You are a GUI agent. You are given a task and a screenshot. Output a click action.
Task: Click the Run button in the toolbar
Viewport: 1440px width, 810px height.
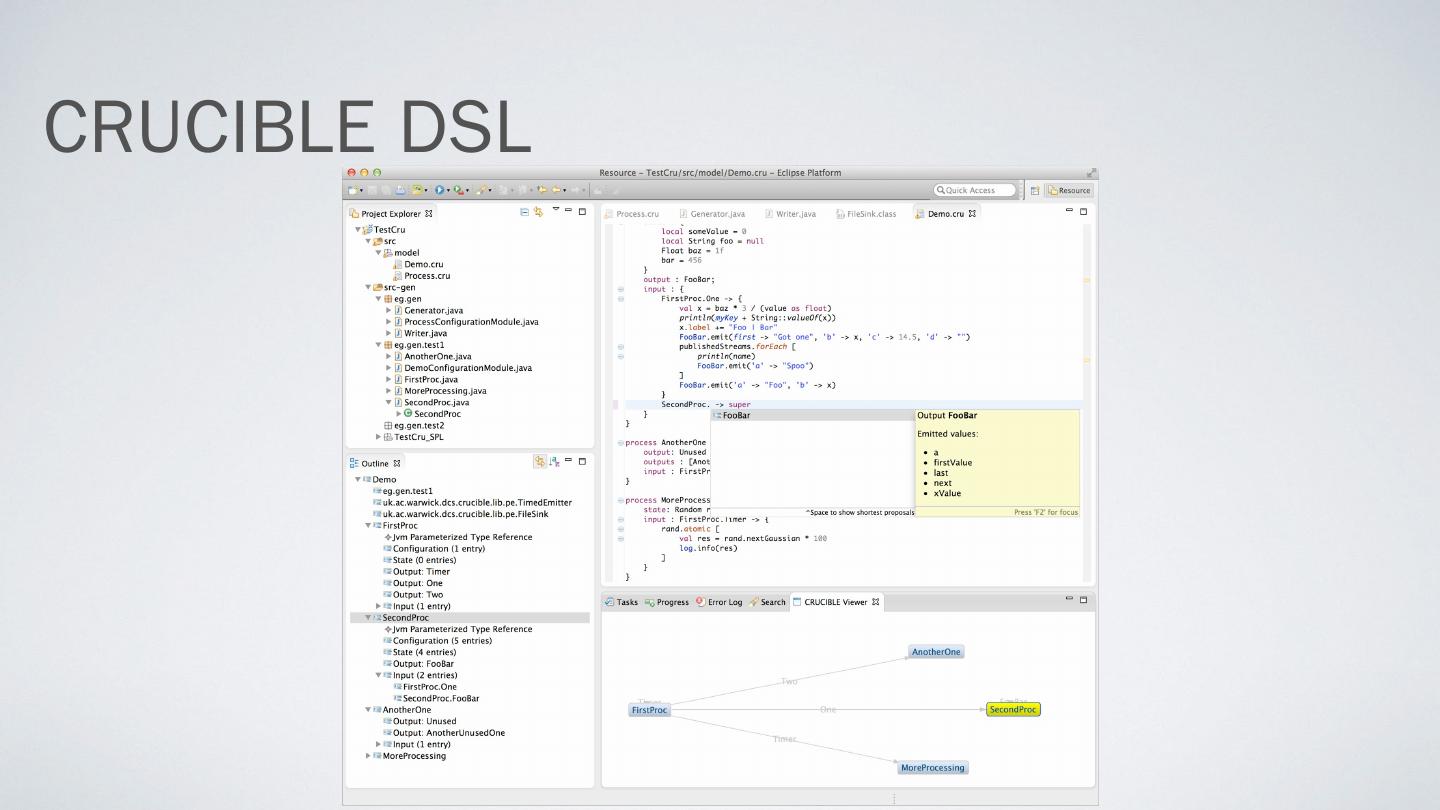440,190
